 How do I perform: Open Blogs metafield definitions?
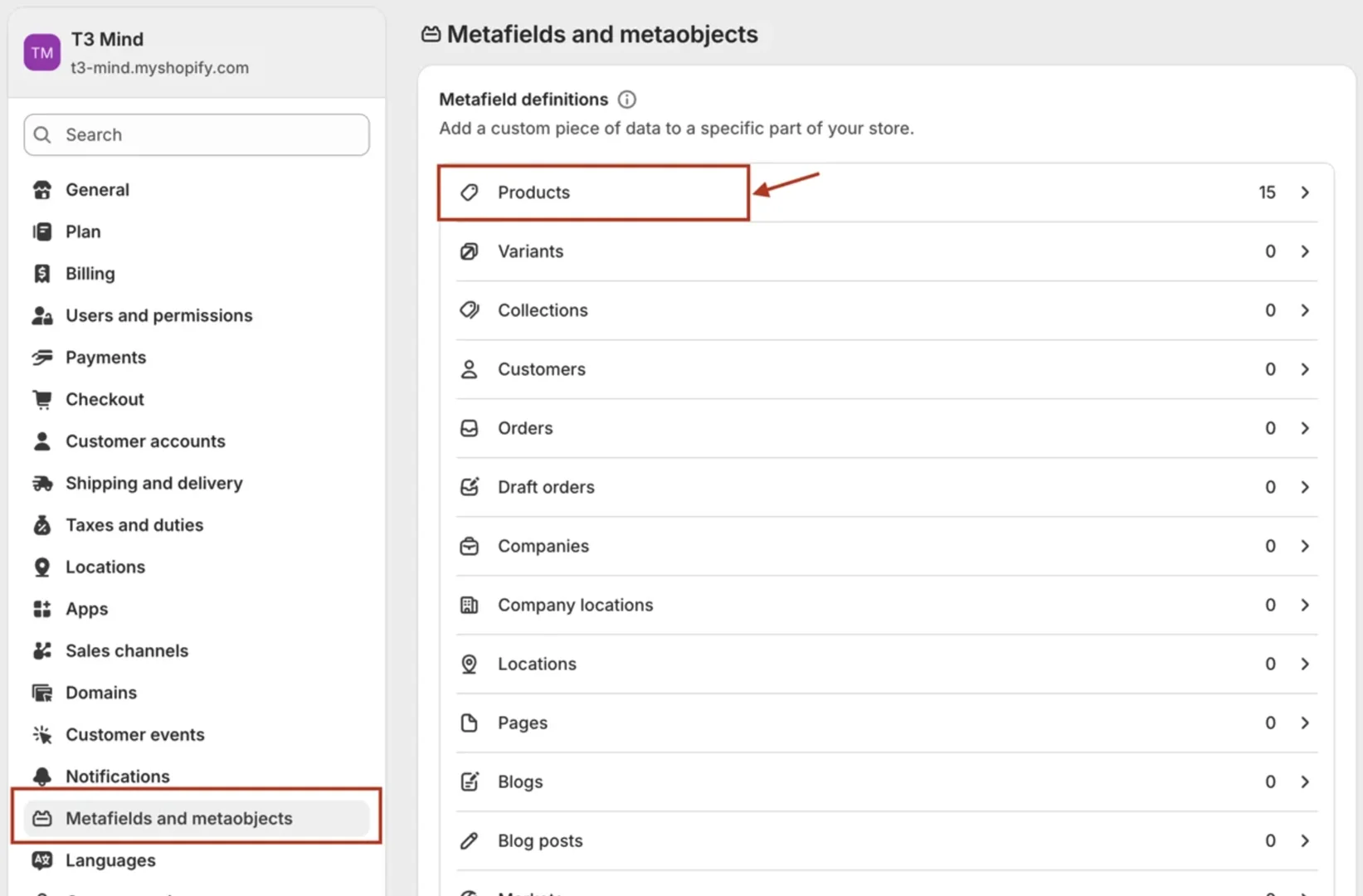[x=887, y=782]
